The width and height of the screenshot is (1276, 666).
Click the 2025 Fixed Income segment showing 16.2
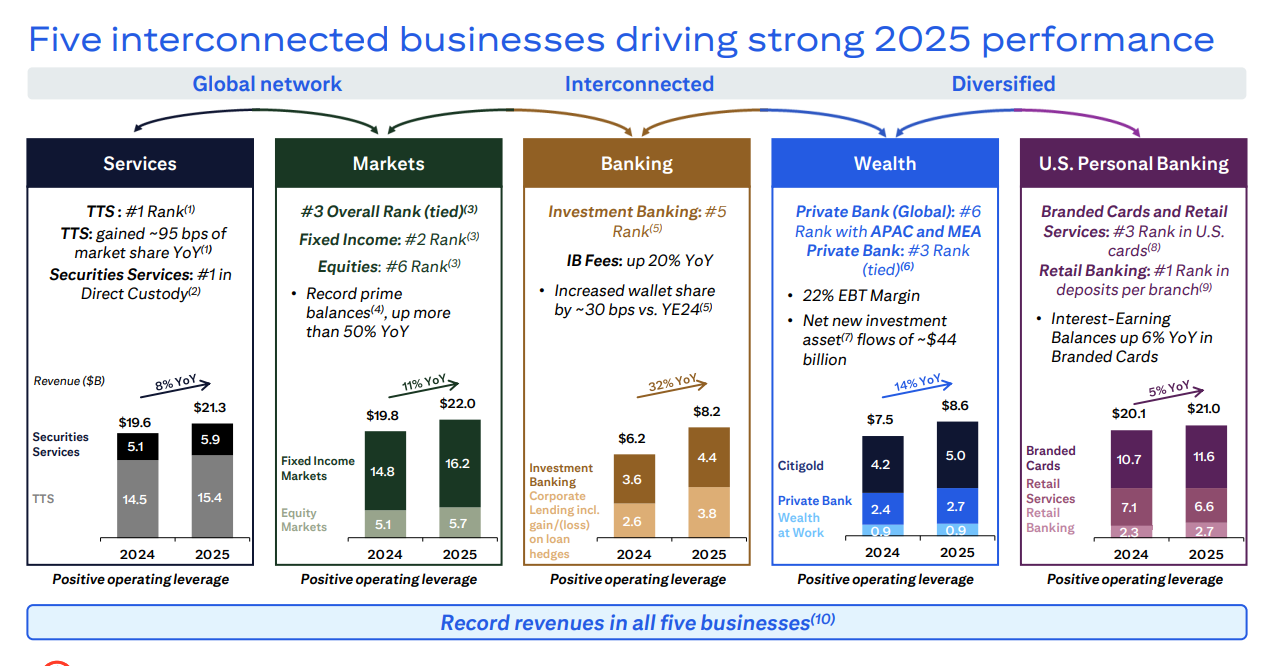(x=459, y=464)
